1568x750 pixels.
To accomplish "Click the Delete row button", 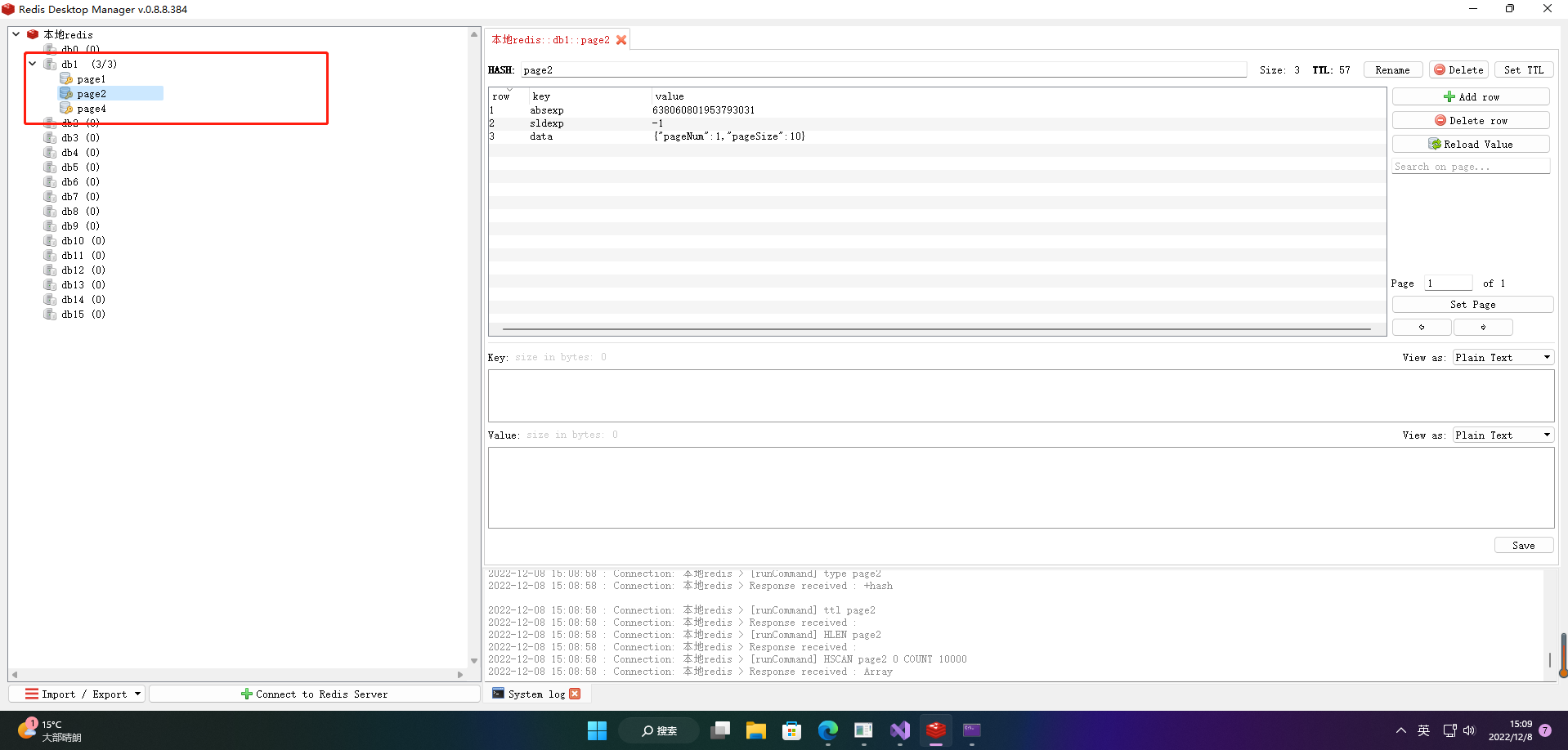I will (1471, 120).
